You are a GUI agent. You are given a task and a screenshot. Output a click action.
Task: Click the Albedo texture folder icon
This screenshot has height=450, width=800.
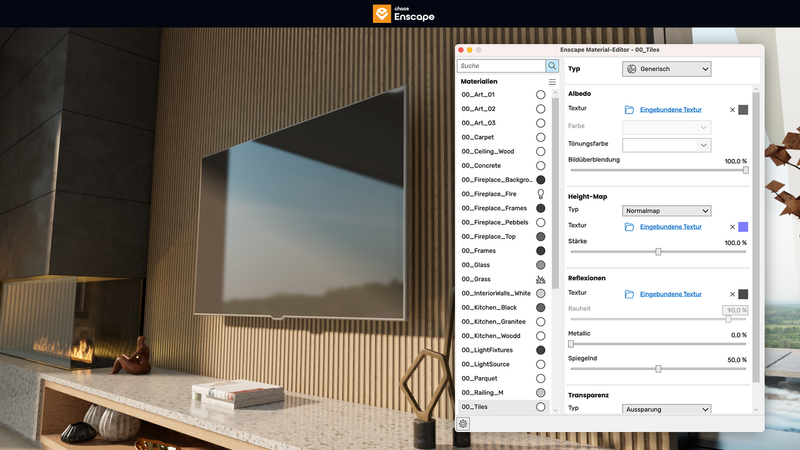[629, 110]
